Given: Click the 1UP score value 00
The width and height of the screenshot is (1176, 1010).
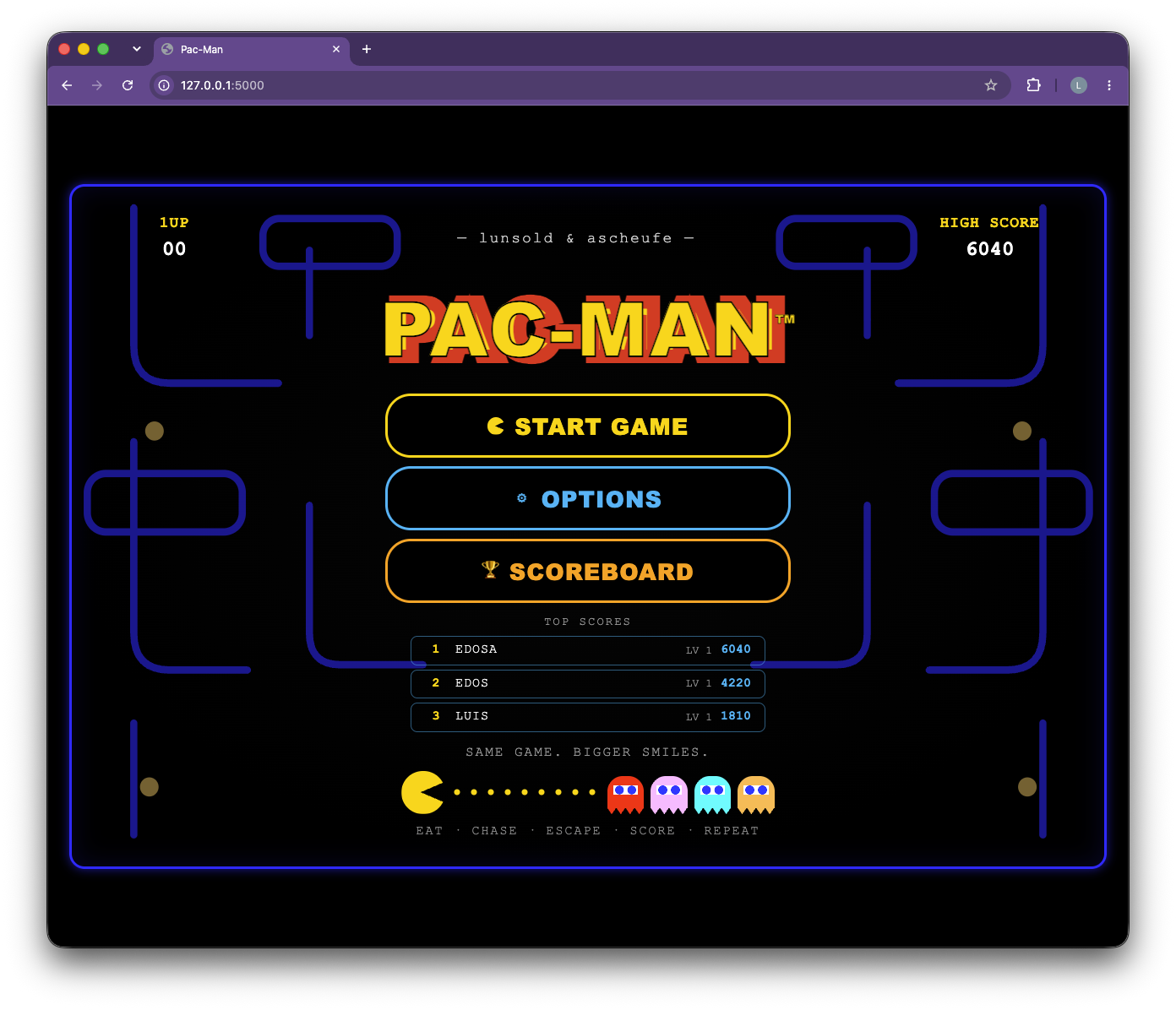Looking at the screenshot, I should point(174,248).
